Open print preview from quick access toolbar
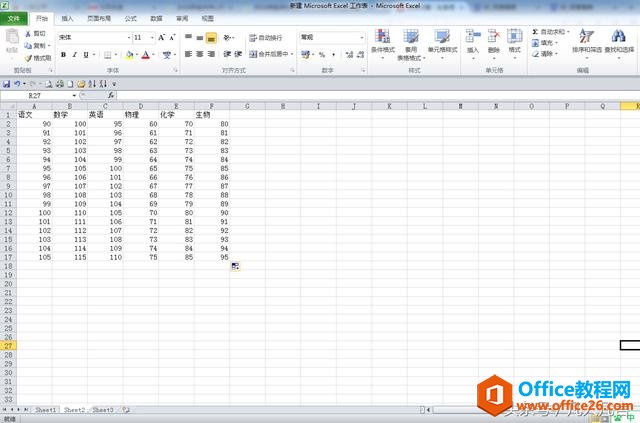640x423 pixels. [49, 84]
